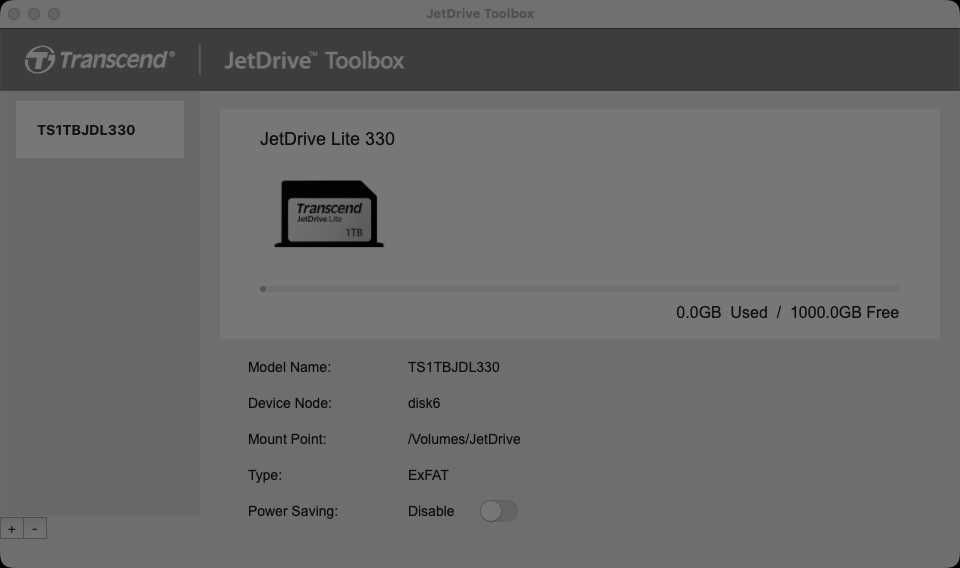The image size is (960, 568).
Task: Click Device Node value disk6
Action: point(424,403)
